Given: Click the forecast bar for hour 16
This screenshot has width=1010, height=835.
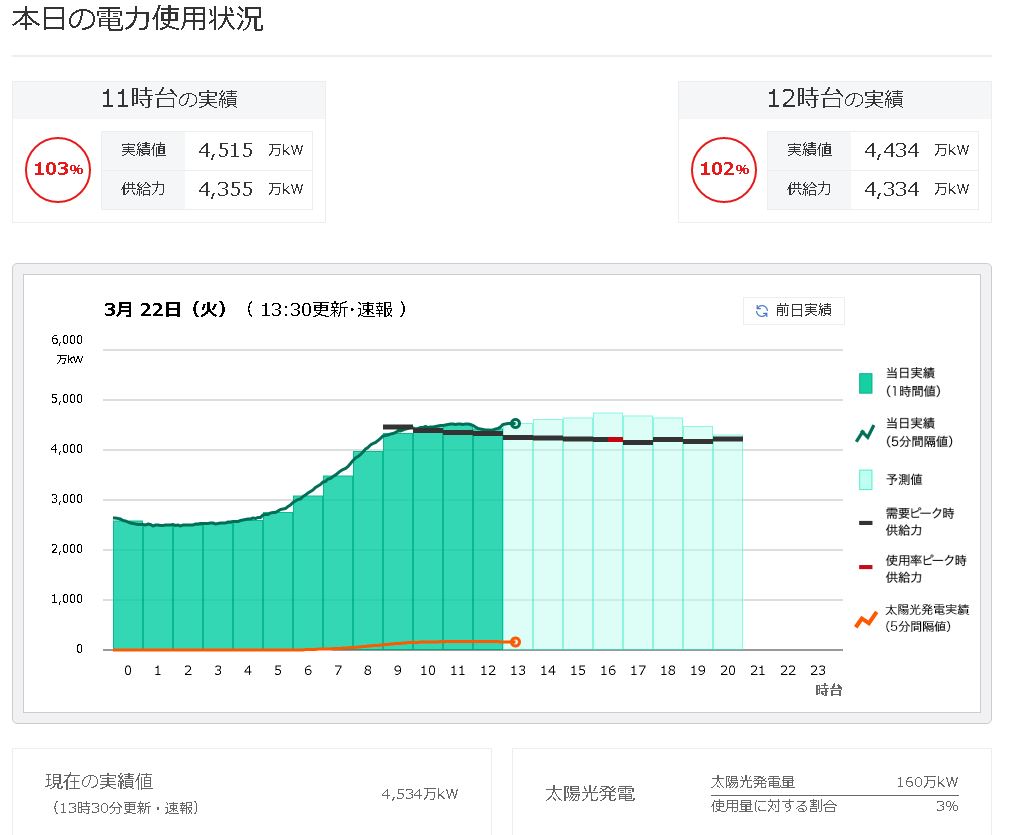Looking at the screenshot, I should point(607,531).
